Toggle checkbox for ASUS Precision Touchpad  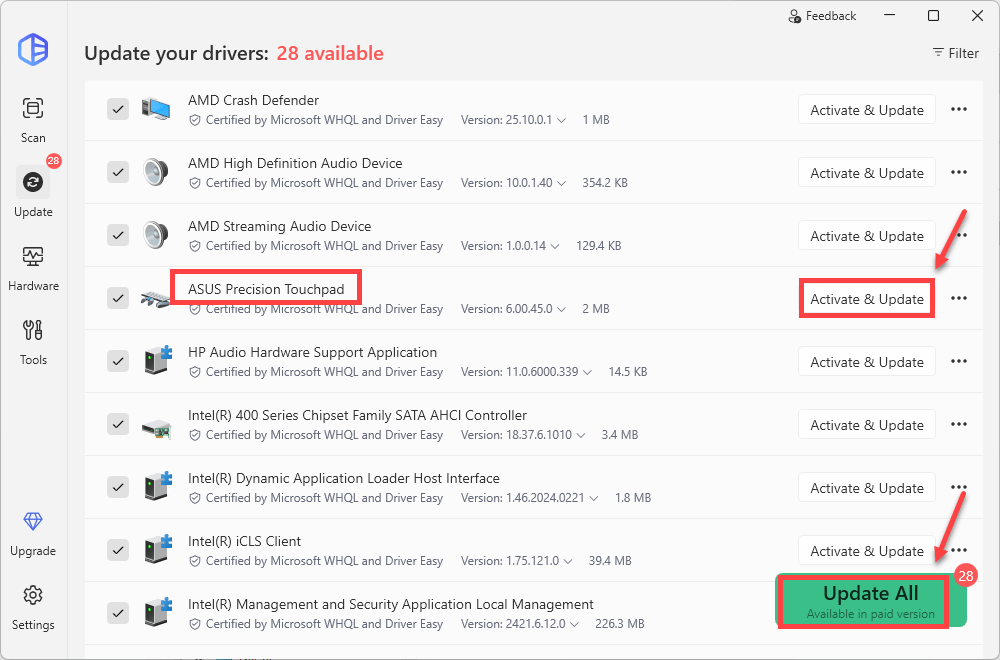118,298
